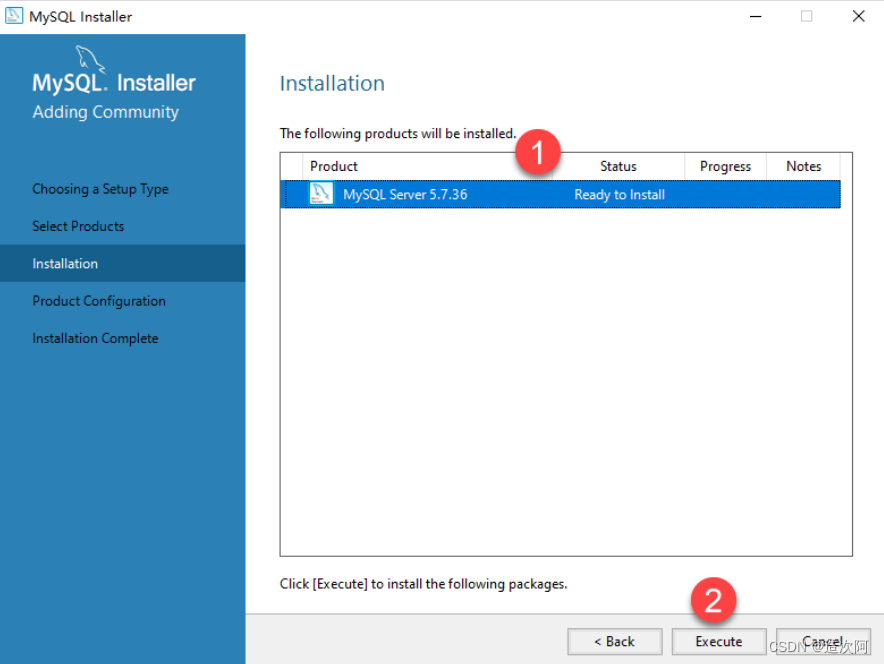Click the MySQL Installer title bar icon

[14, 16]
